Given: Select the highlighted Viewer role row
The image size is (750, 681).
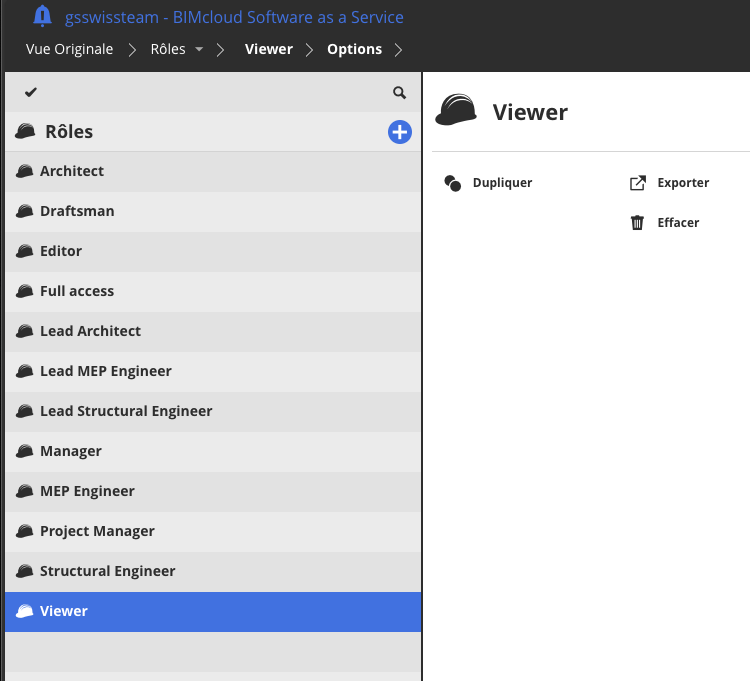Looking at the screenshot, I should coord(213,612).
